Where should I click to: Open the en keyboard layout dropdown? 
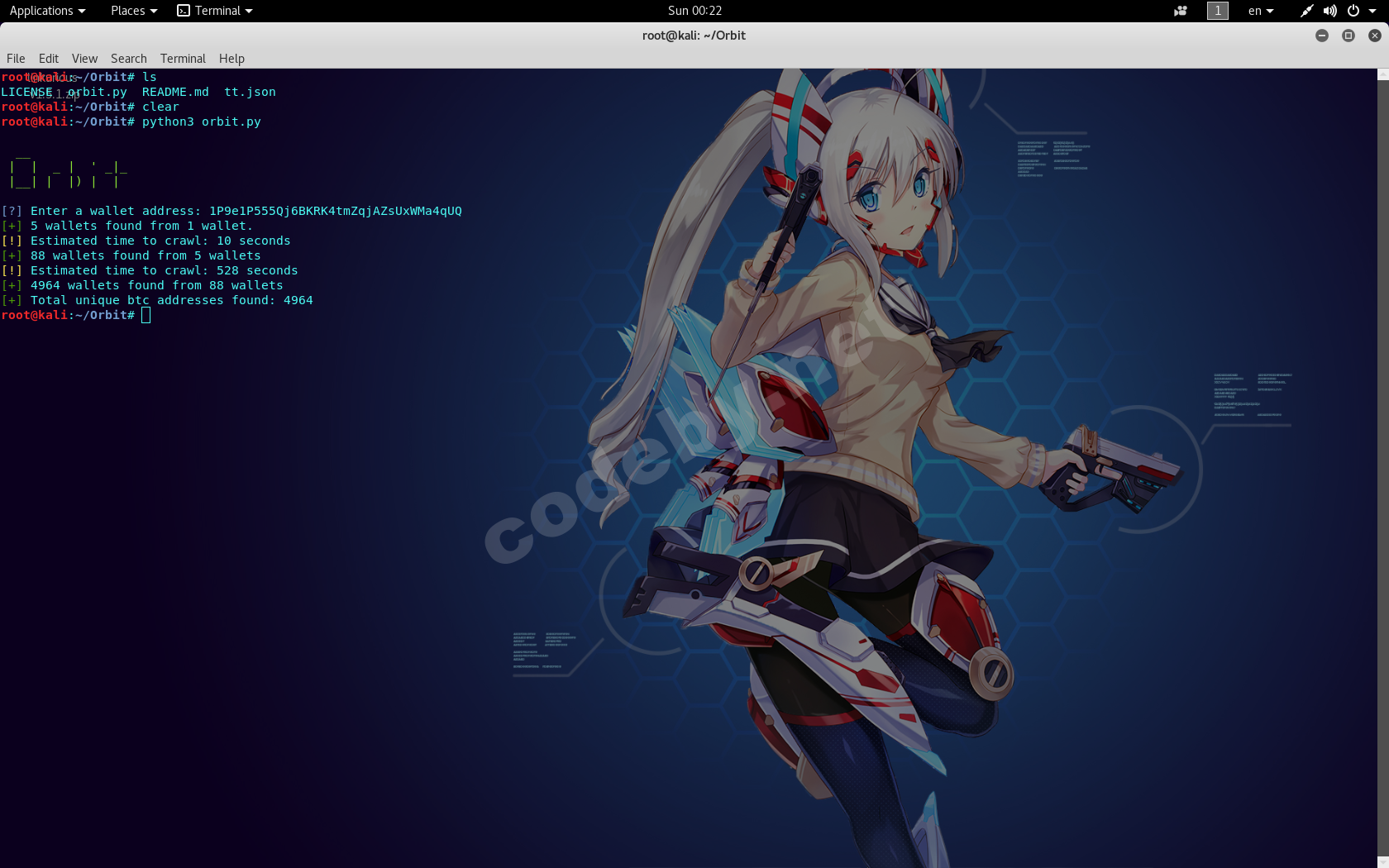[x=1261, y=11]
